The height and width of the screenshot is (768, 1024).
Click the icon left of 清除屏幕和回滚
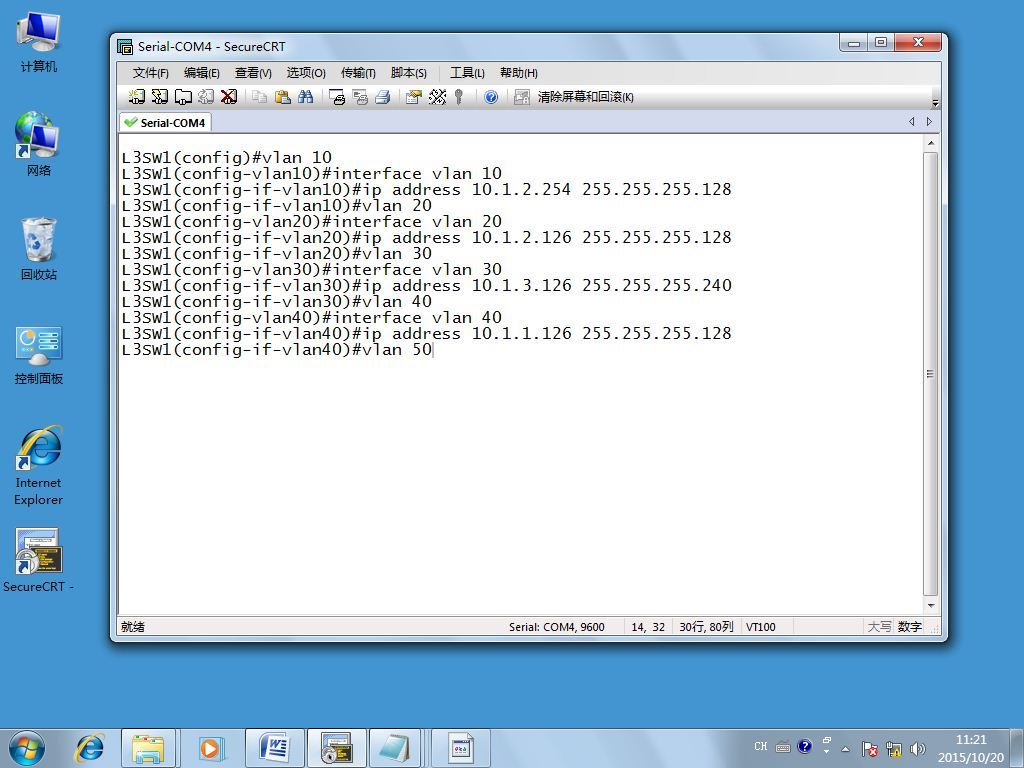(x=521, y=97)
